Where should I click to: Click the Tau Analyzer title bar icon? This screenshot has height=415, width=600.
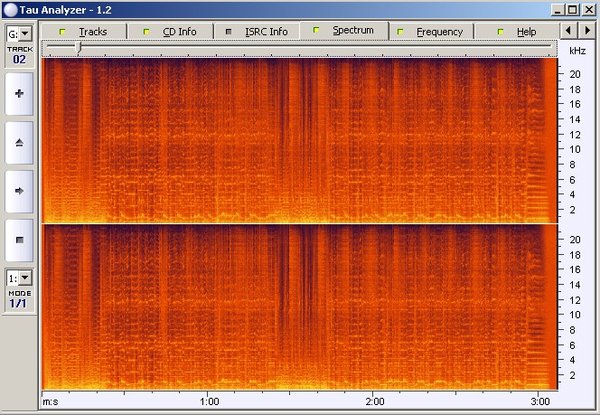click(x=10, y=10)
